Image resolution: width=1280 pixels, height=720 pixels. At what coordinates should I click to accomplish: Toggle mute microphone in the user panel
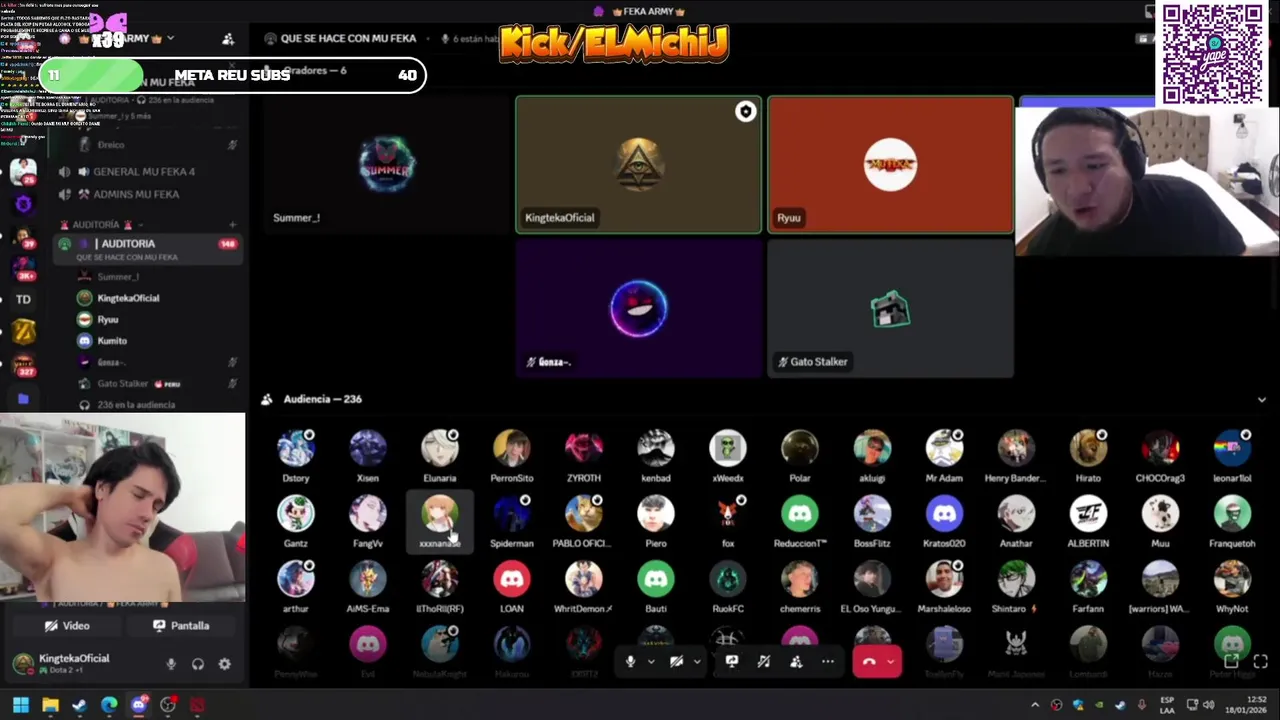(171, 664)
